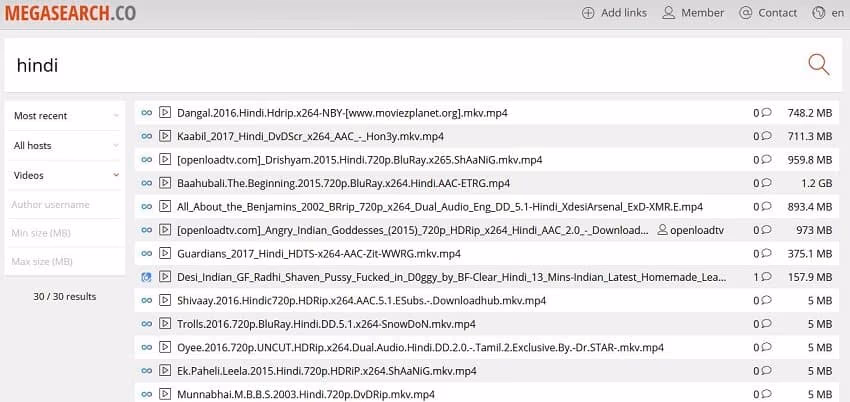
Task: Click the link icon for All_About_the_Benjamins row
Action: click(x=146, y=206)
